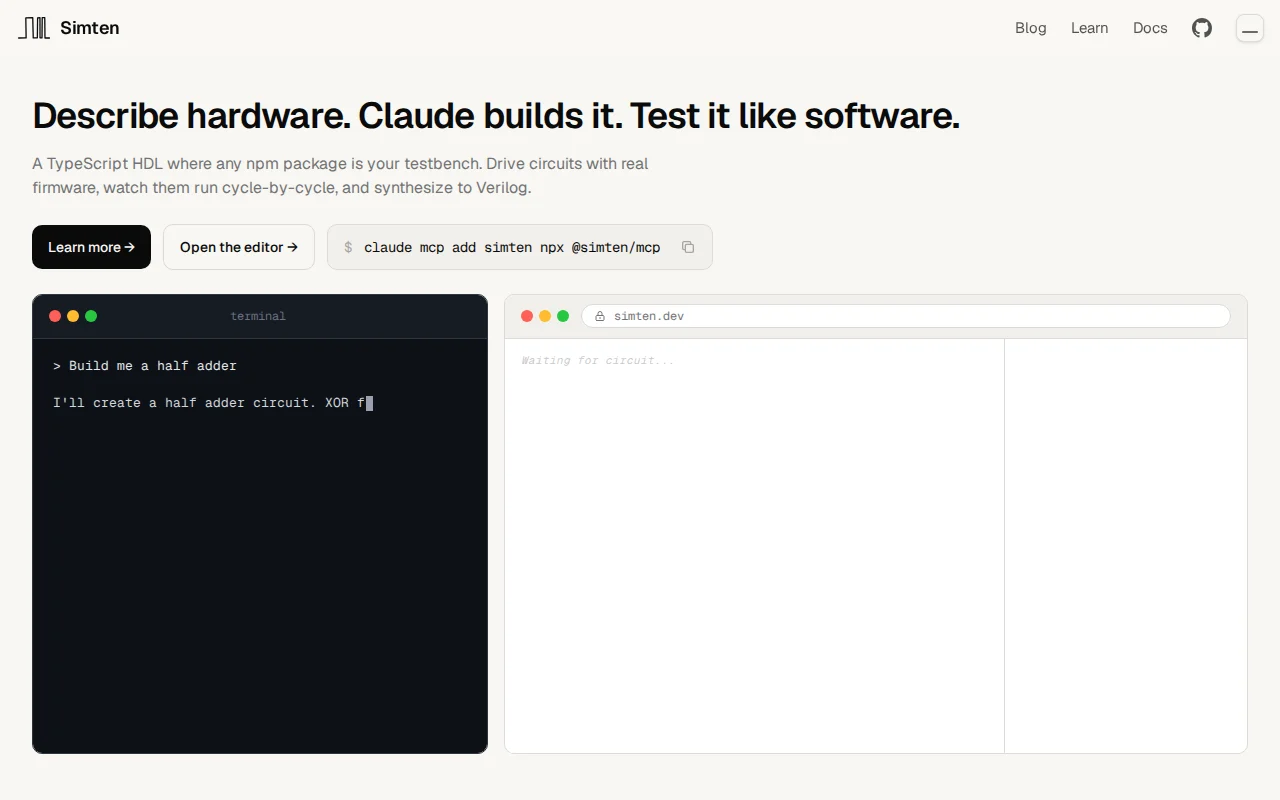Copy the claude mcp add command

[688, 247]
